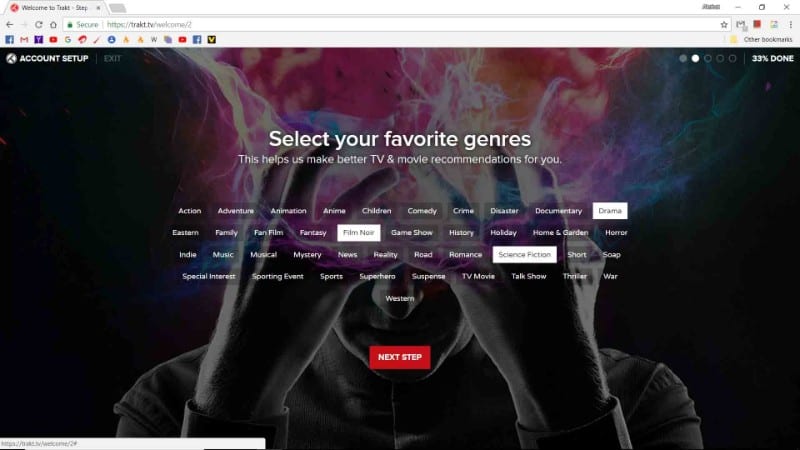The width and height of the screenshot is (800, 450).
Task: Click the Trakt logo icon in header
Action: pos(11,59)
